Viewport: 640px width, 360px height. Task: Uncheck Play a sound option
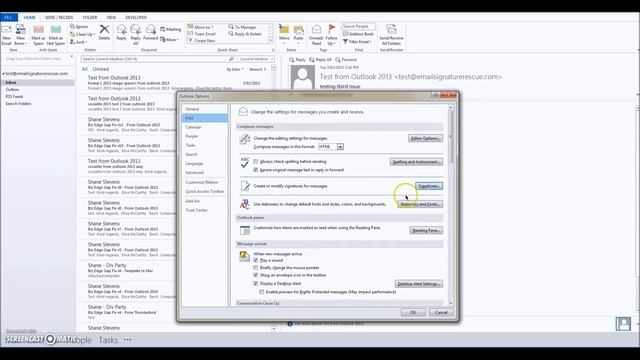(256, 260)
